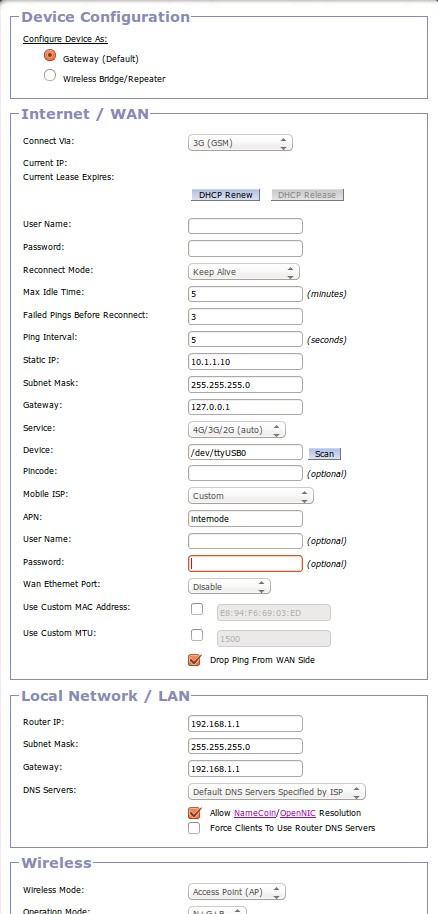Click the 'Current Lease Expires:' label

coord(68,177)
